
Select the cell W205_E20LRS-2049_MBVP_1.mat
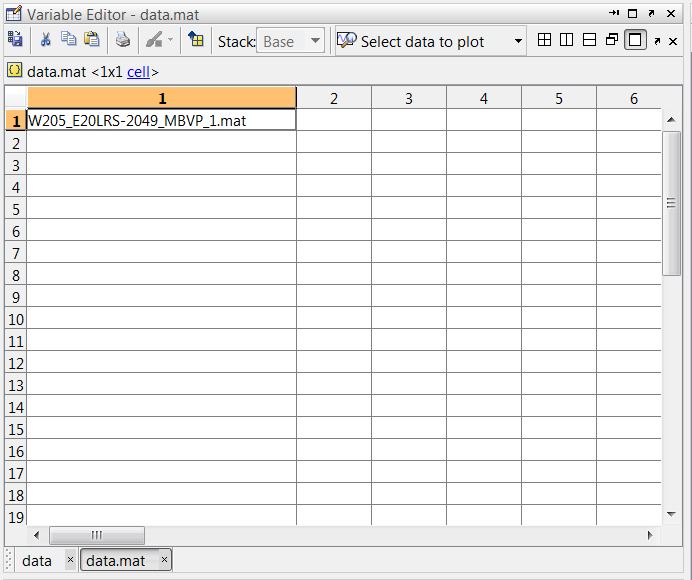(162, 120)
